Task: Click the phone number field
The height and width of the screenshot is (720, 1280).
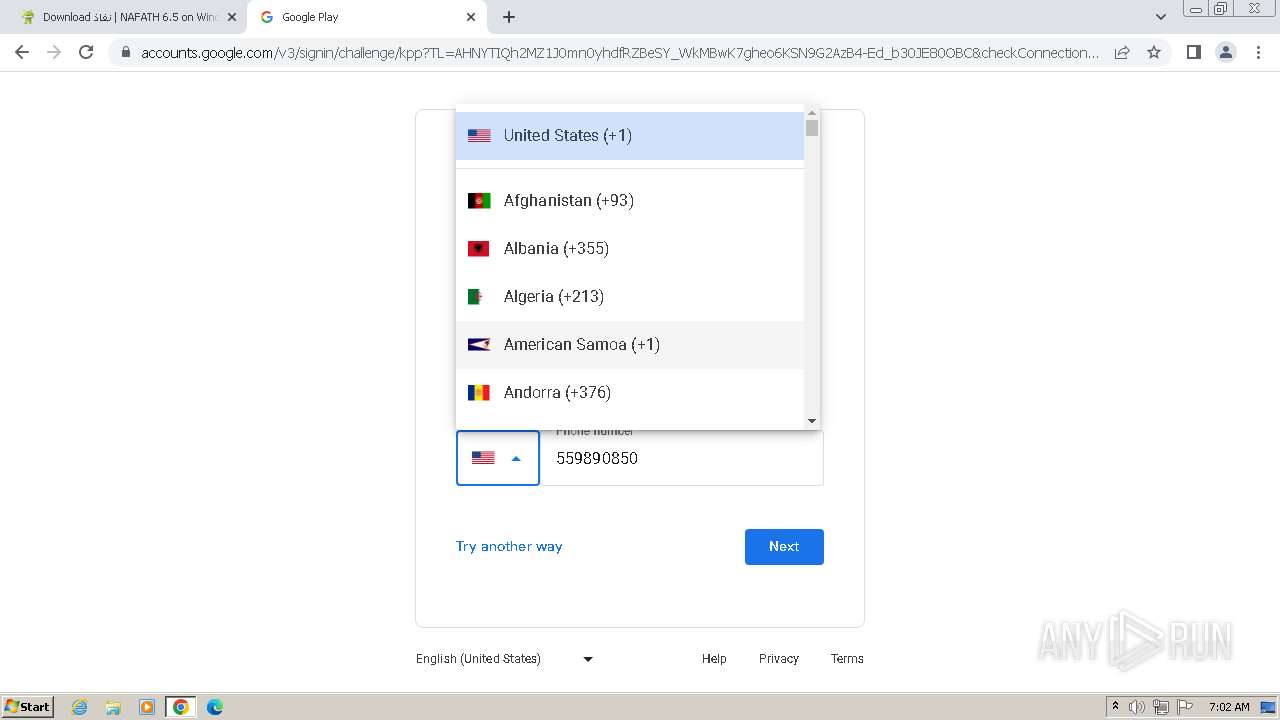Action: click(x=682, y=458)
